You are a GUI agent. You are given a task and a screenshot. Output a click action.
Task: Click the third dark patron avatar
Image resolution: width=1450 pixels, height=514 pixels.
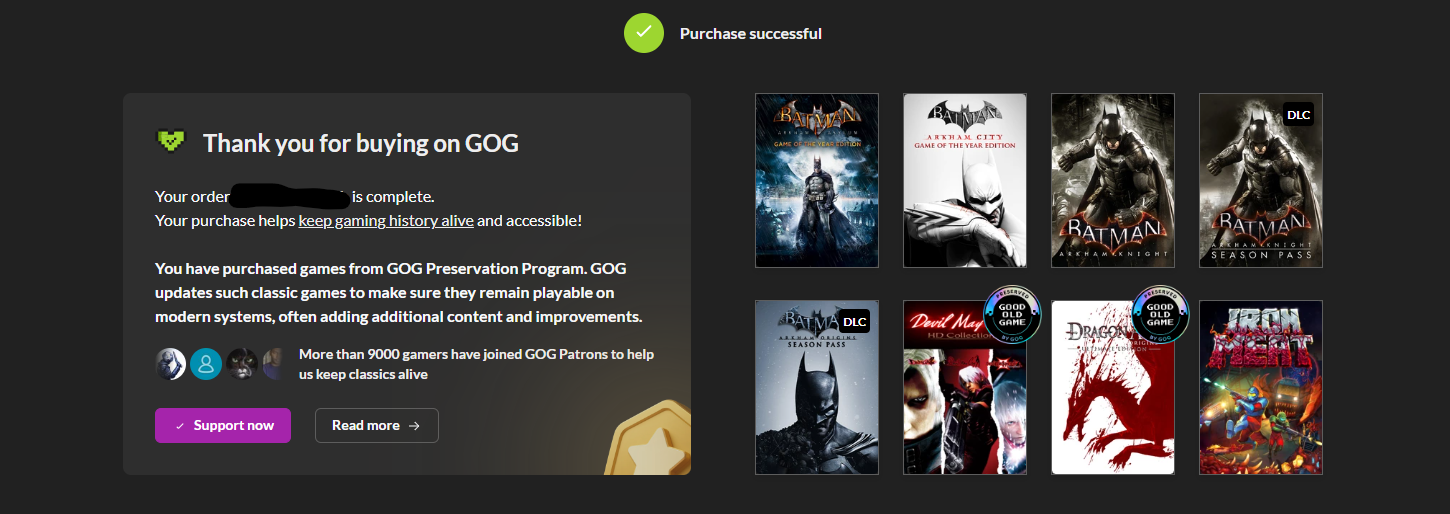[241, 364]
